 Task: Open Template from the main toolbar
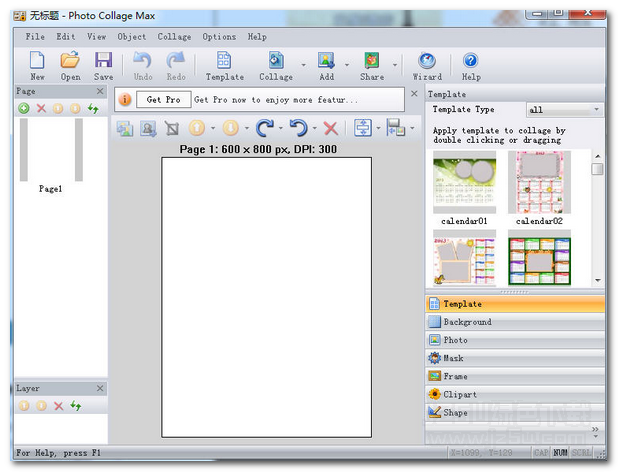pos(225,66)
